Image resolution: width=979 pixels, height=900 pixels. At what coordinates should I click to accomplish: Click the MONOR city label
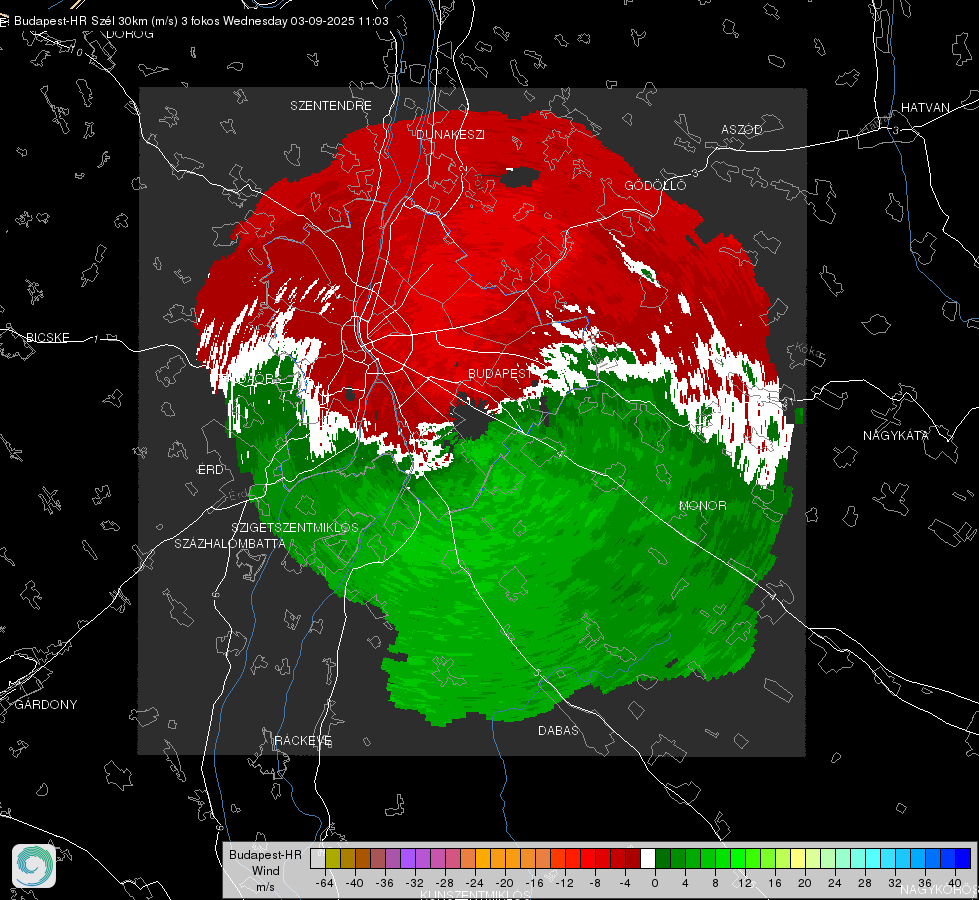pos(702,505)
